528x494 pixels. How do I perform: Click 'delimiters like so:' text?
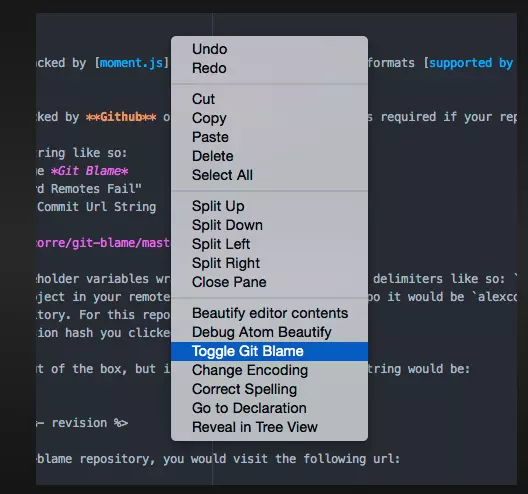(439, 279)
